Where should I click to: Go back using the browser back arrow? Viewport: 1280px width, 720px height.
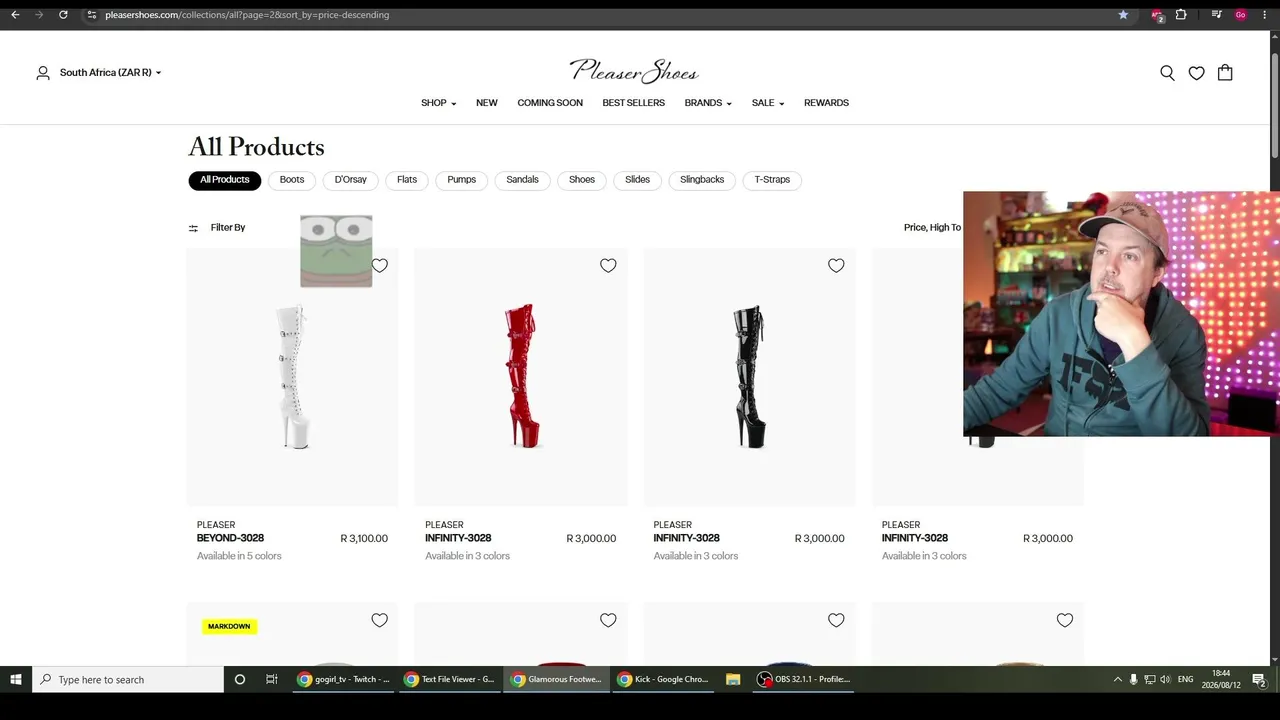15,15
